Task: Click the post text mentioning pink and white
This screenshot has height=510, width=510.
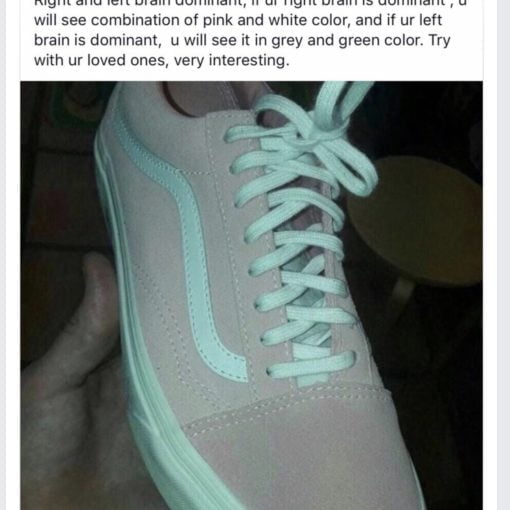Action: click(x=238, y=20)
